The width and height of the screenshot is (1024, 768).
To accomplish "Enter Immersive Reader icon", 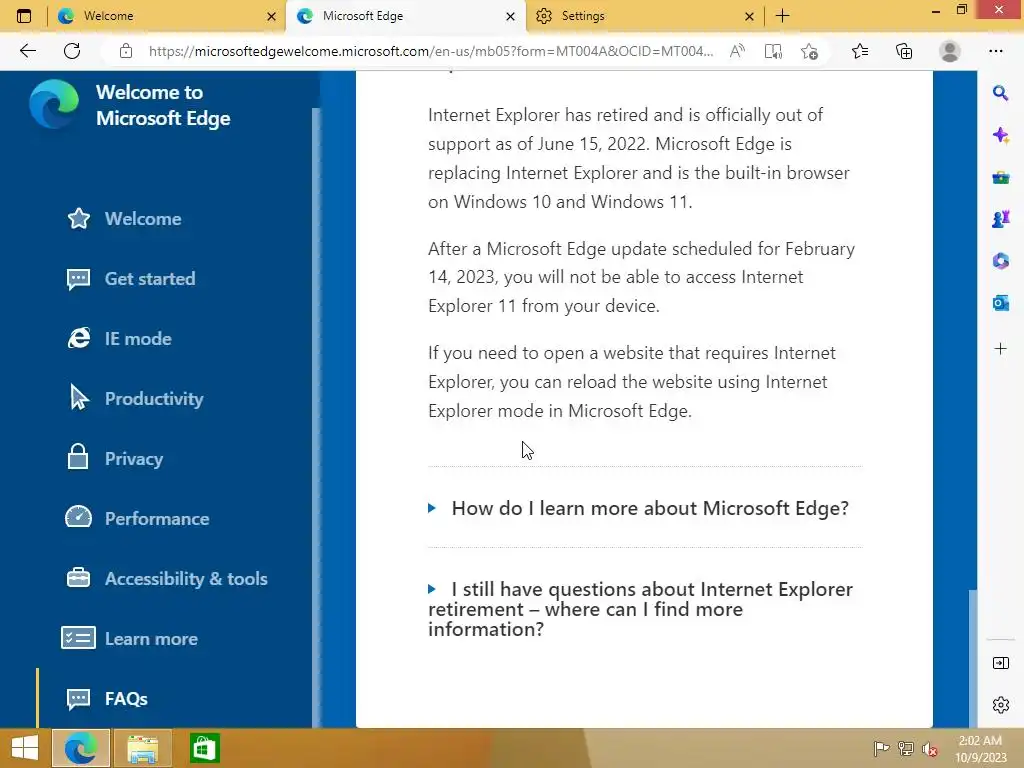I will pos(773,51).
